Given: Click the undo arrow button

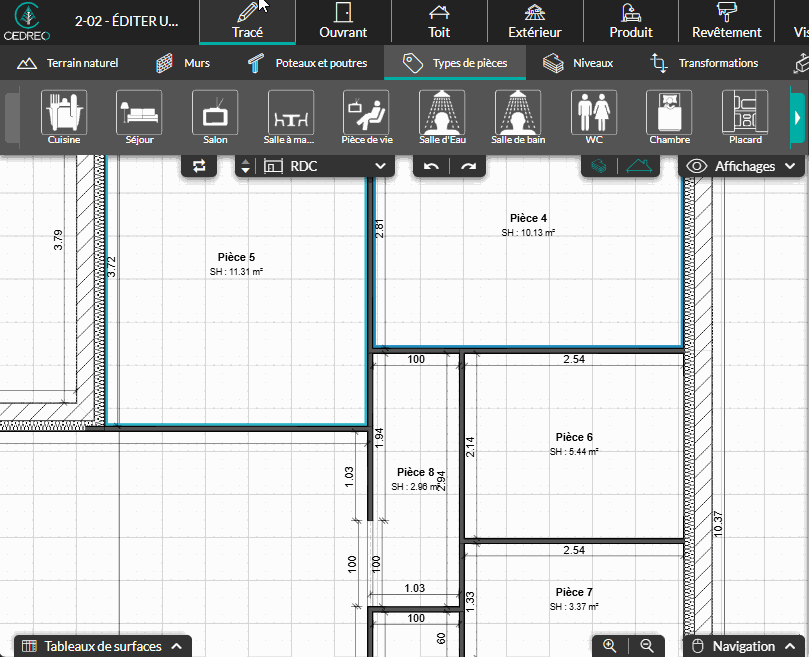Looking at the screenshot, I should (x=431, y=166).
